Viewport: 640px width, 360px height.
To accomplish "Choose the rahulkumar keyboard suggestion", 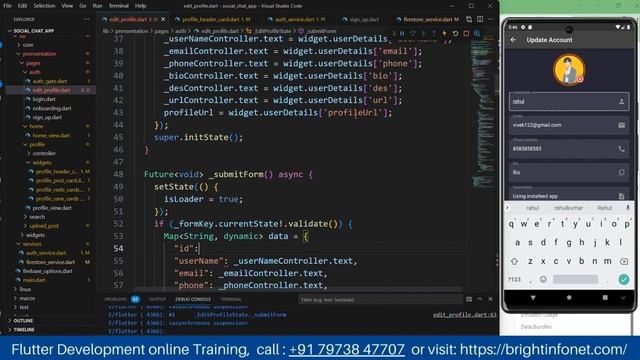I will (x=569, y=208).
